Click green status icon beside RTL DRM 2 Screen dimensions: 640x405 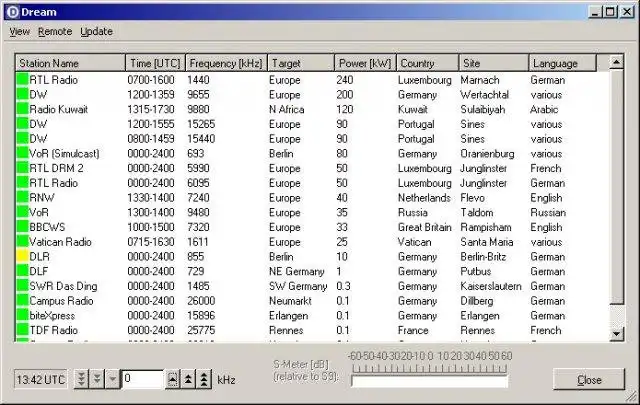[22, 168]
